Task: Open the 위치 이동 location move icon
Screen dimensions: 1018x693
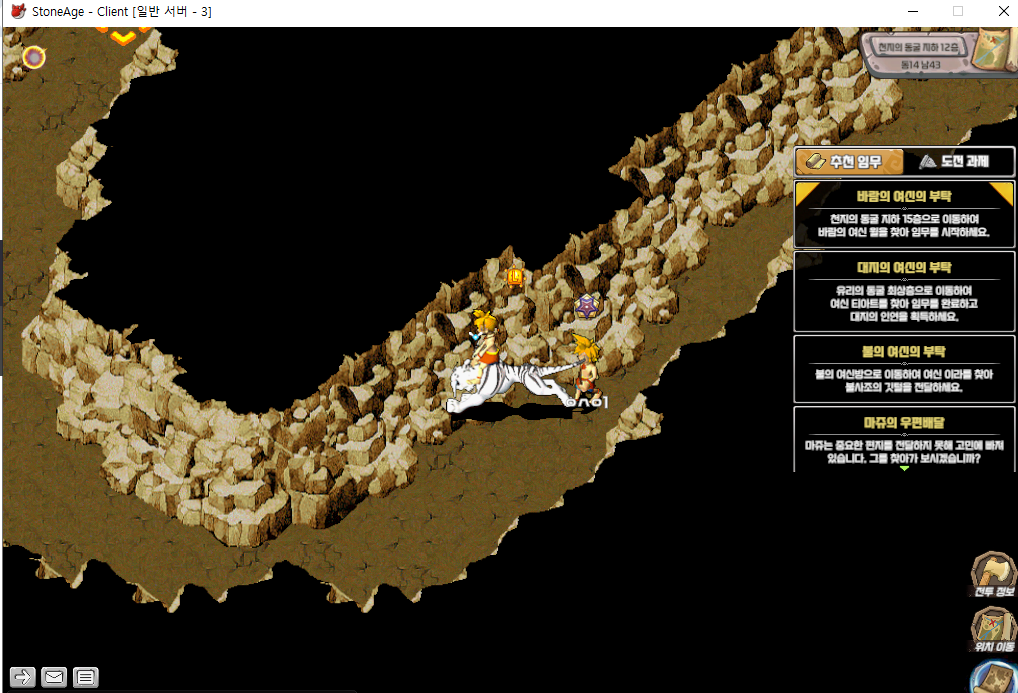Action: click(993, 628)
